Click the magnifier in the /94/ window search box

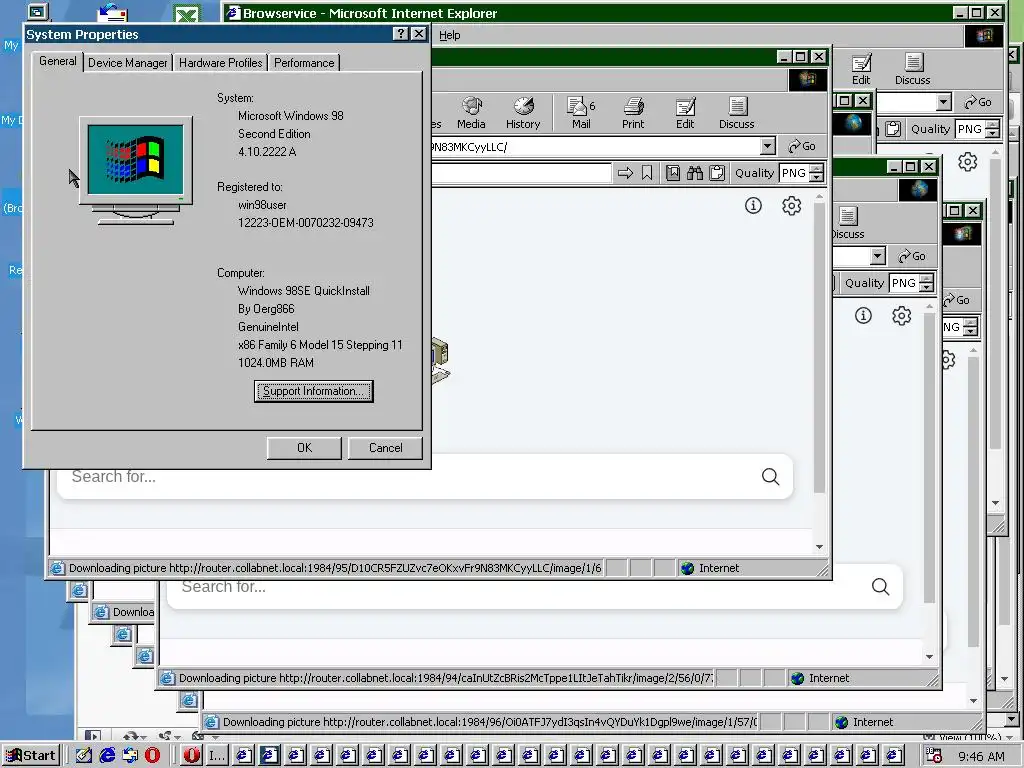880,586
